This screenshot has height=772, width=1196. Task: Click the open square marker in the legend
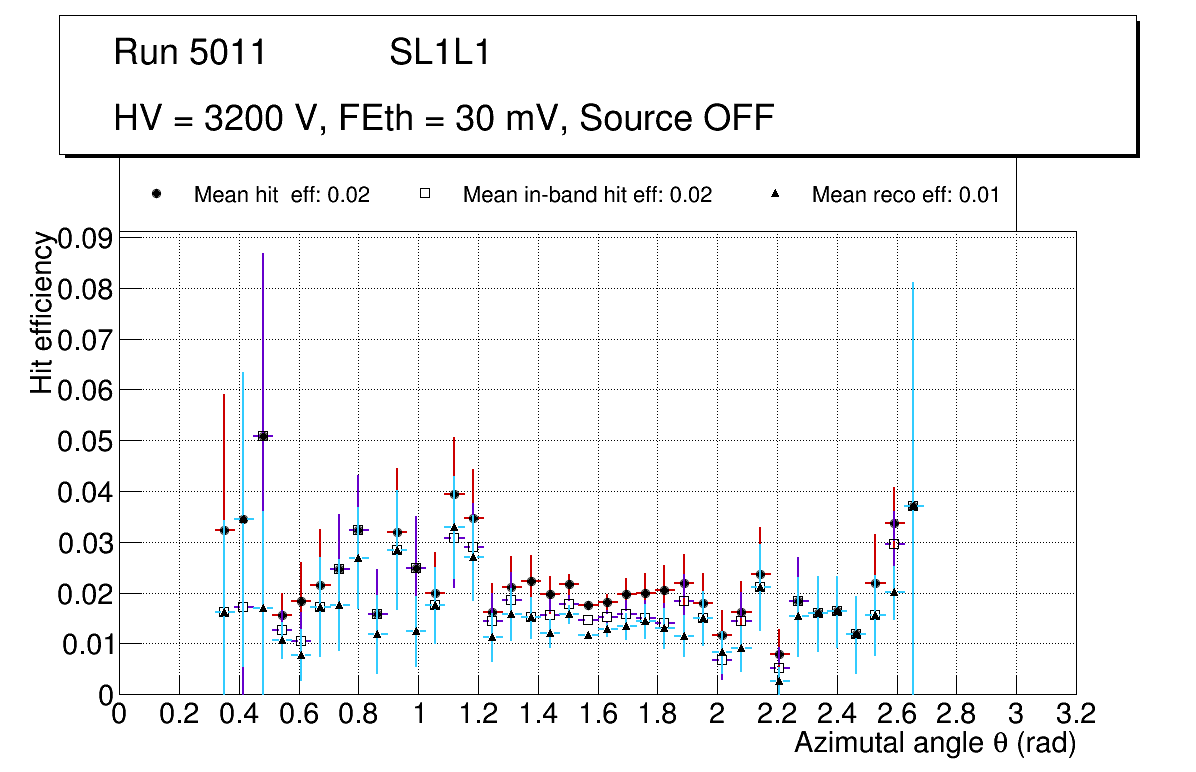pos(425,194)
